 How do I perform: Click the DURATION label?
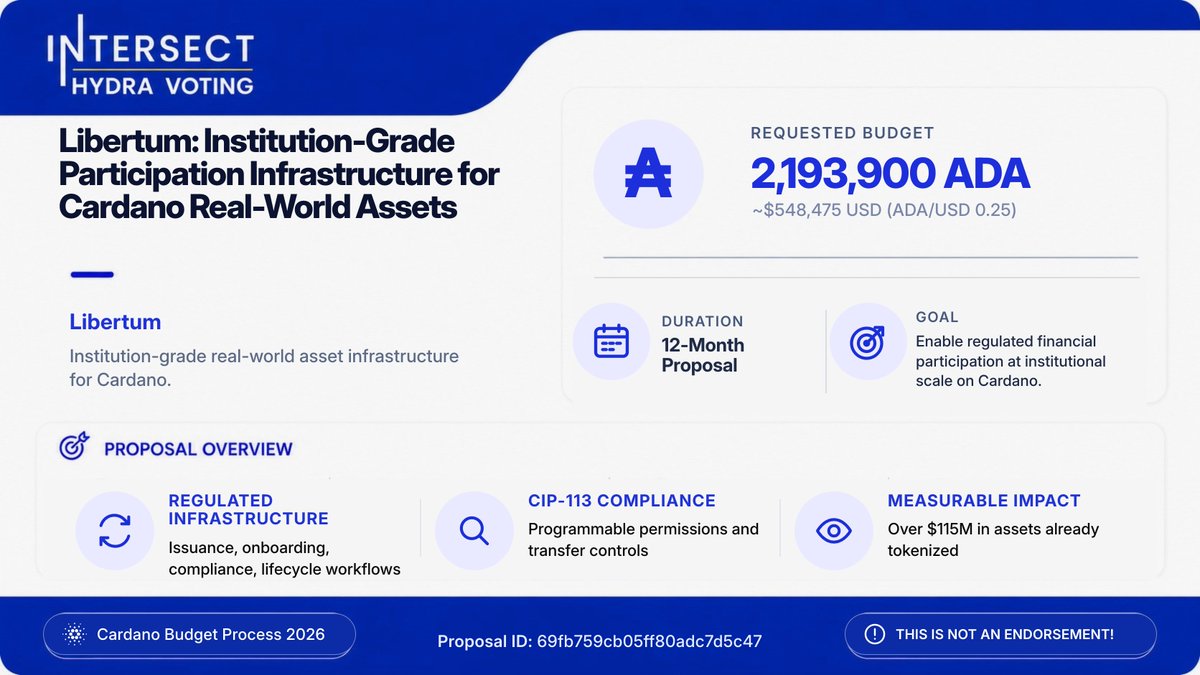pos(702,322)
